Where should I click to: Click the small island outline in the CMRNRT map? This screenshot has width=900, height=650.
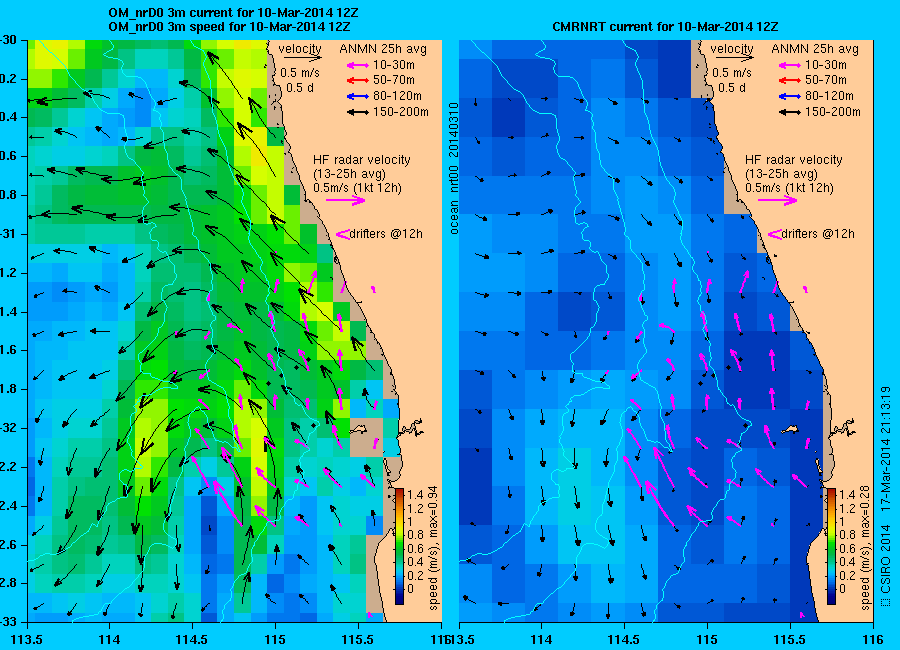(x=791, y=428)
